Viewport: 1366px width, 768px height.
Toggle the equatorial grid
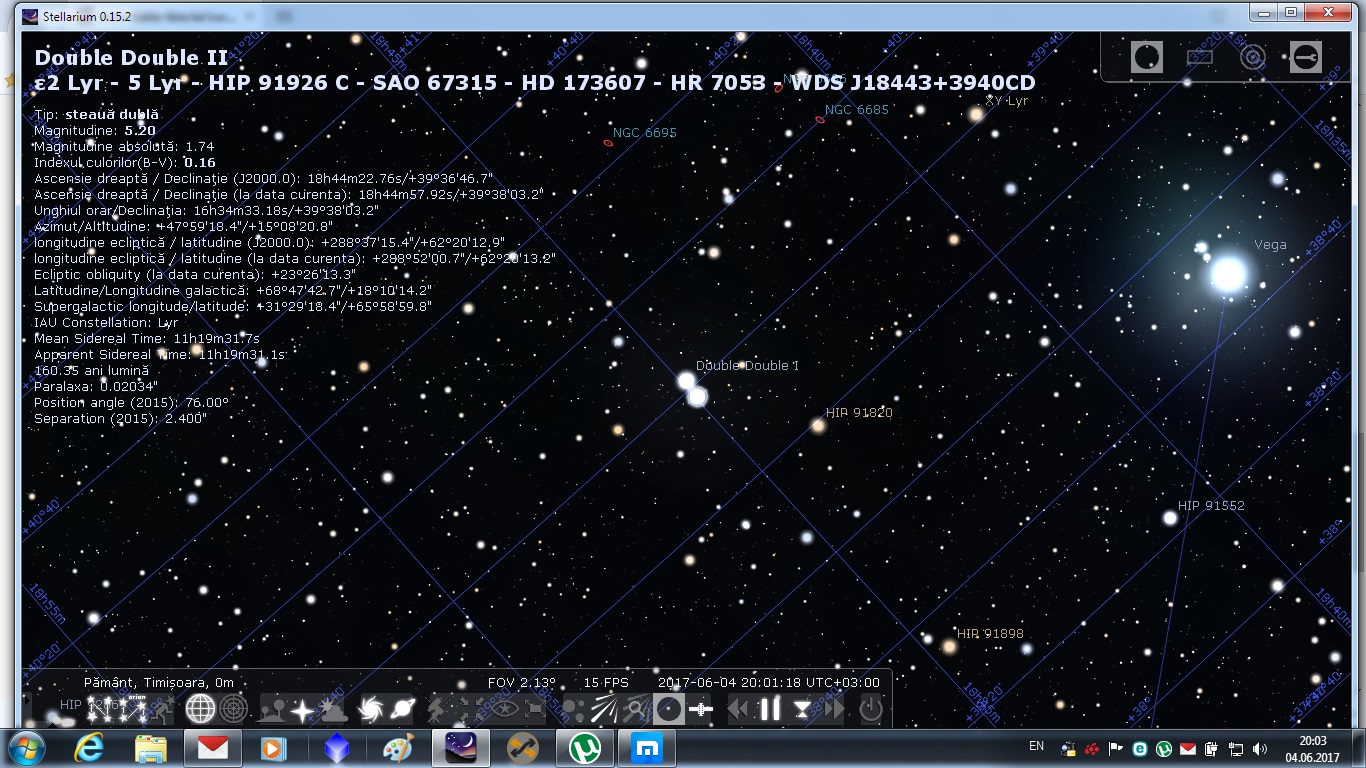[200, 709]
